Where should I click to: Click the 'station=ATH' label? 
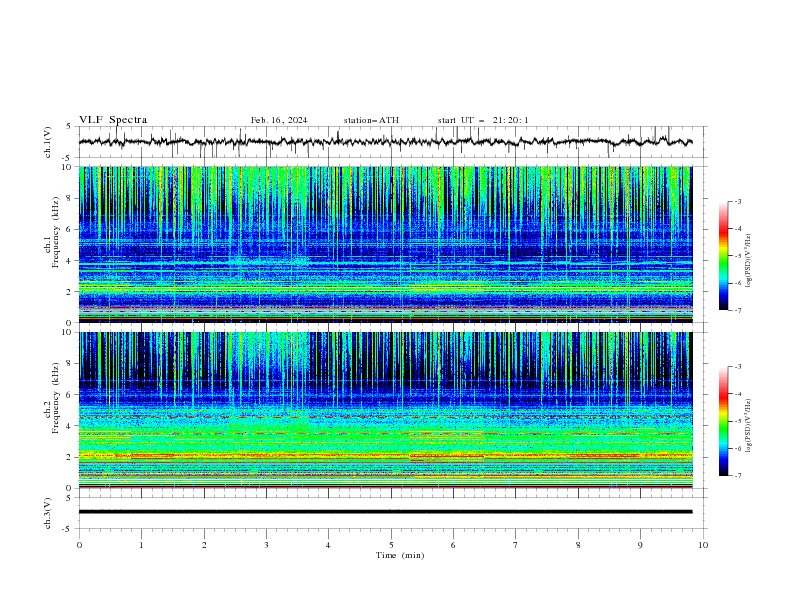point(371,120)
